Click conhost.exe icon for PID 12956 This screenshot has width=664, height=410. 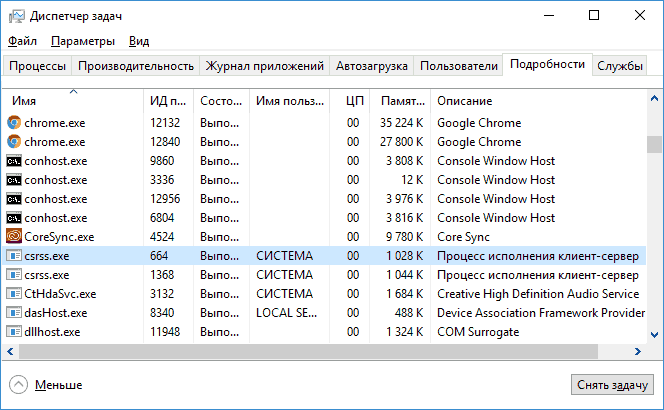pyautogui.click(x=14, y=199)
